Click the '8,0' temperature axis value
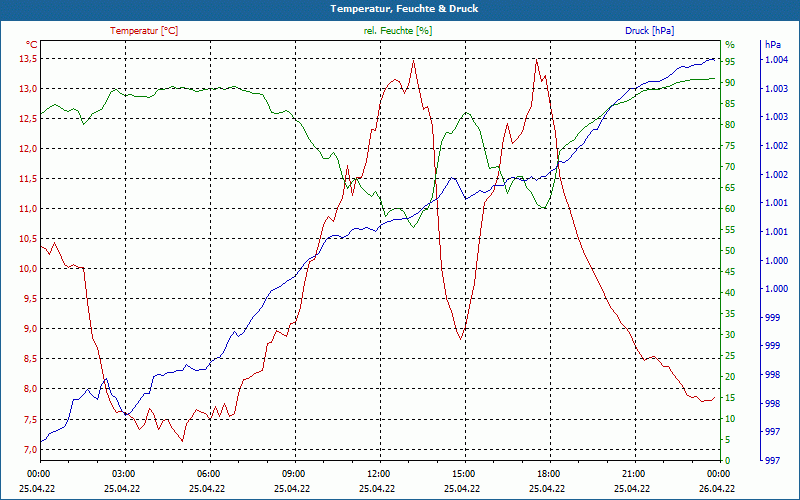The image size is (800, 500). [x=31, y=389]
